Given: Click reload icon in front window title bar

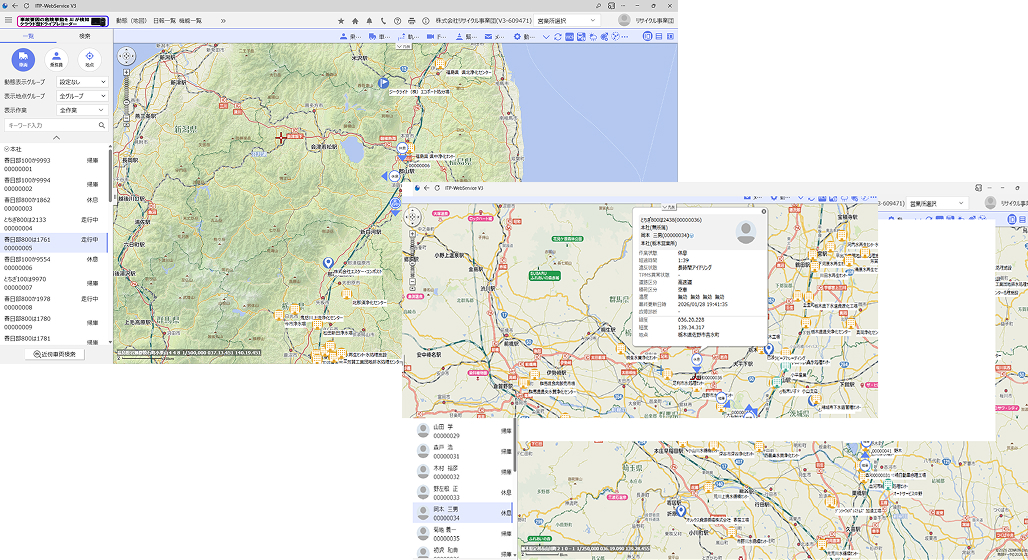Looking at the screenshot, I should tap(437, 188).
